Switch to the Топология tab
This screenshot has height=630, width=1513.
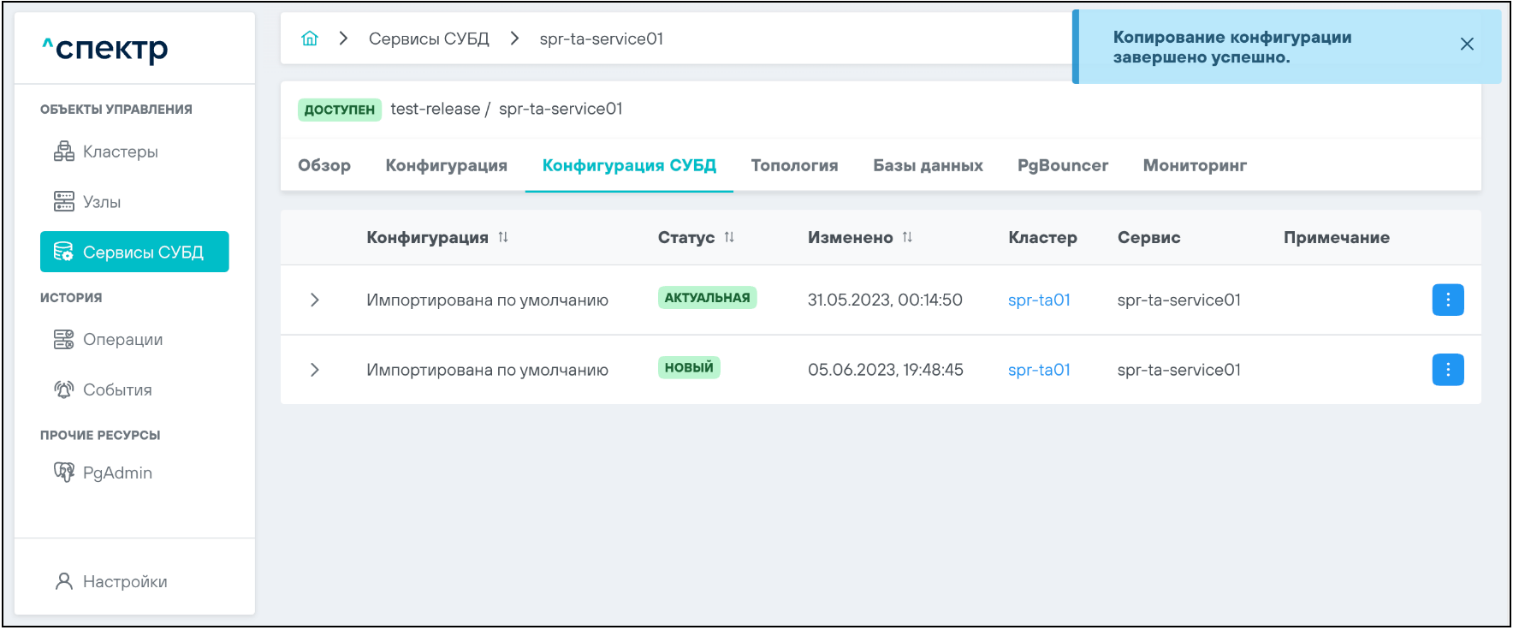point(794,166)
